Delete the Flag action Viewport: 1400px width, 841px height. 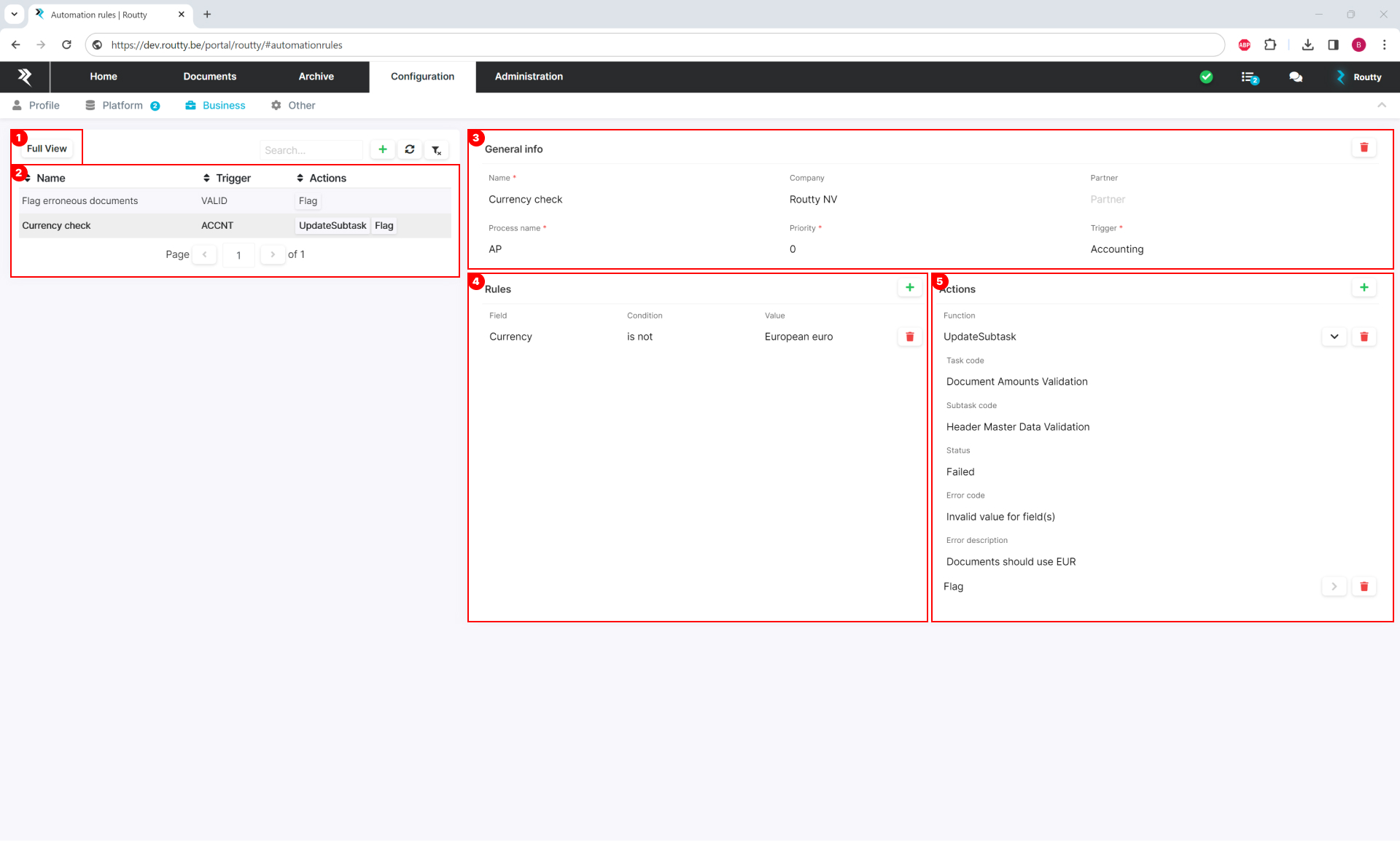1364,587
